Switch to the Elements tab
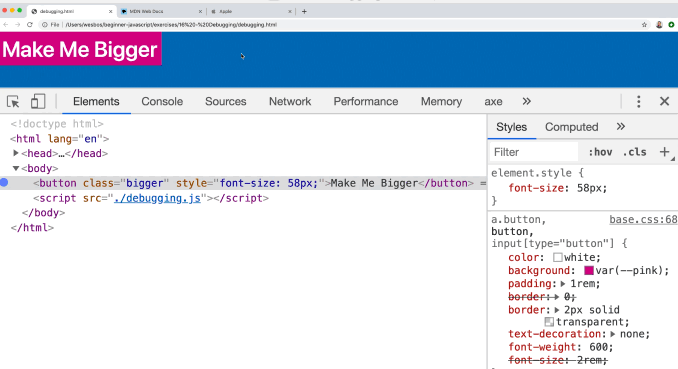 click(x=96, y=102)
